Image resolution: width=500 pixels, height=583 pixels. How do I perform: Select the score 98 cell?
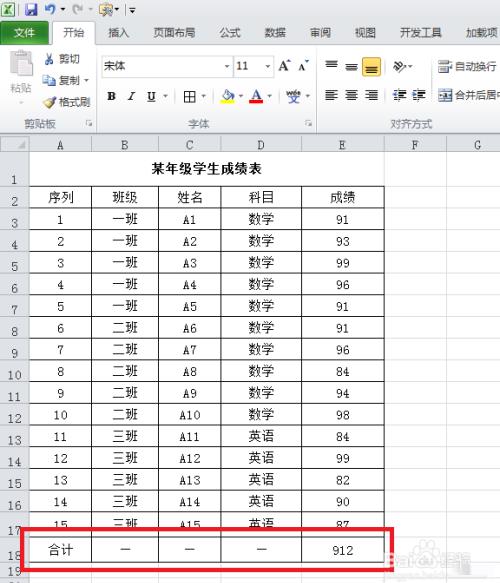pyautogui.click(x=342, y=415)
